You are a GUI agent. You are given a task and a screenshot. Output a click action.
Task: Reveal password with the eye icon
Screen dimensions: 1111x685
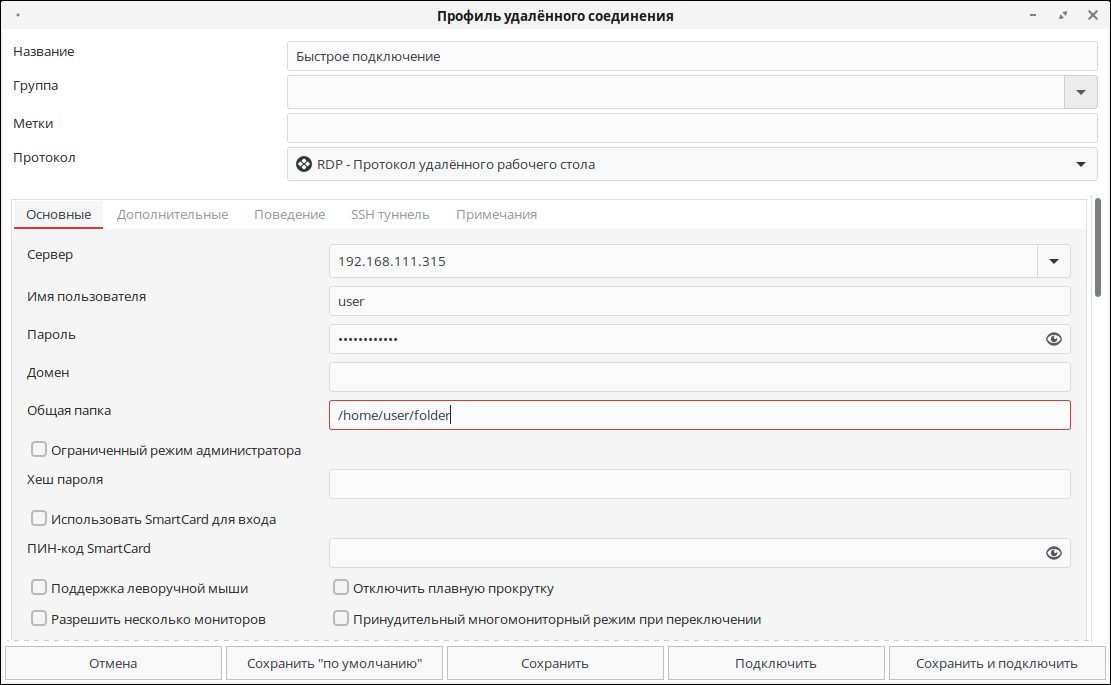pyautogui.click(x=1054, y=339)
